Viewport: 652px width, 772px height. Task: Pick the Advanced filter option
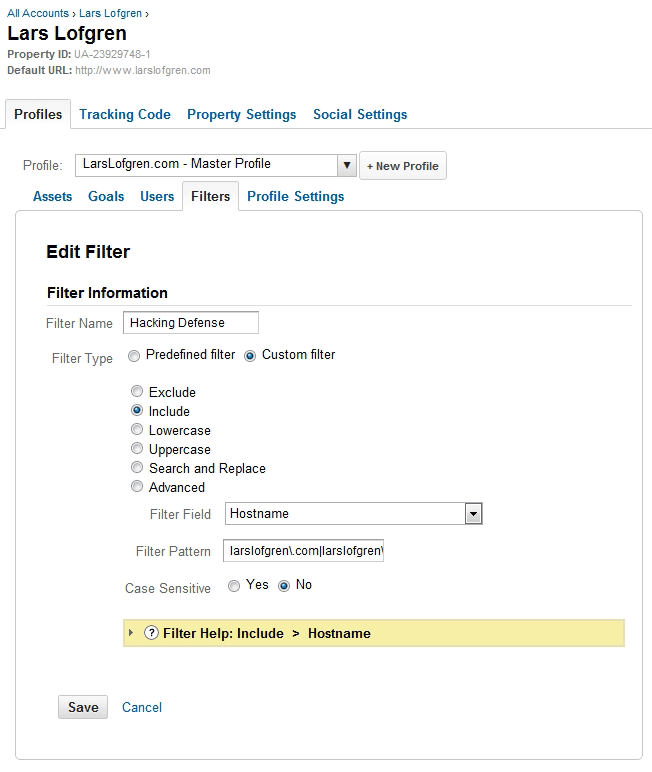(137, 486)
